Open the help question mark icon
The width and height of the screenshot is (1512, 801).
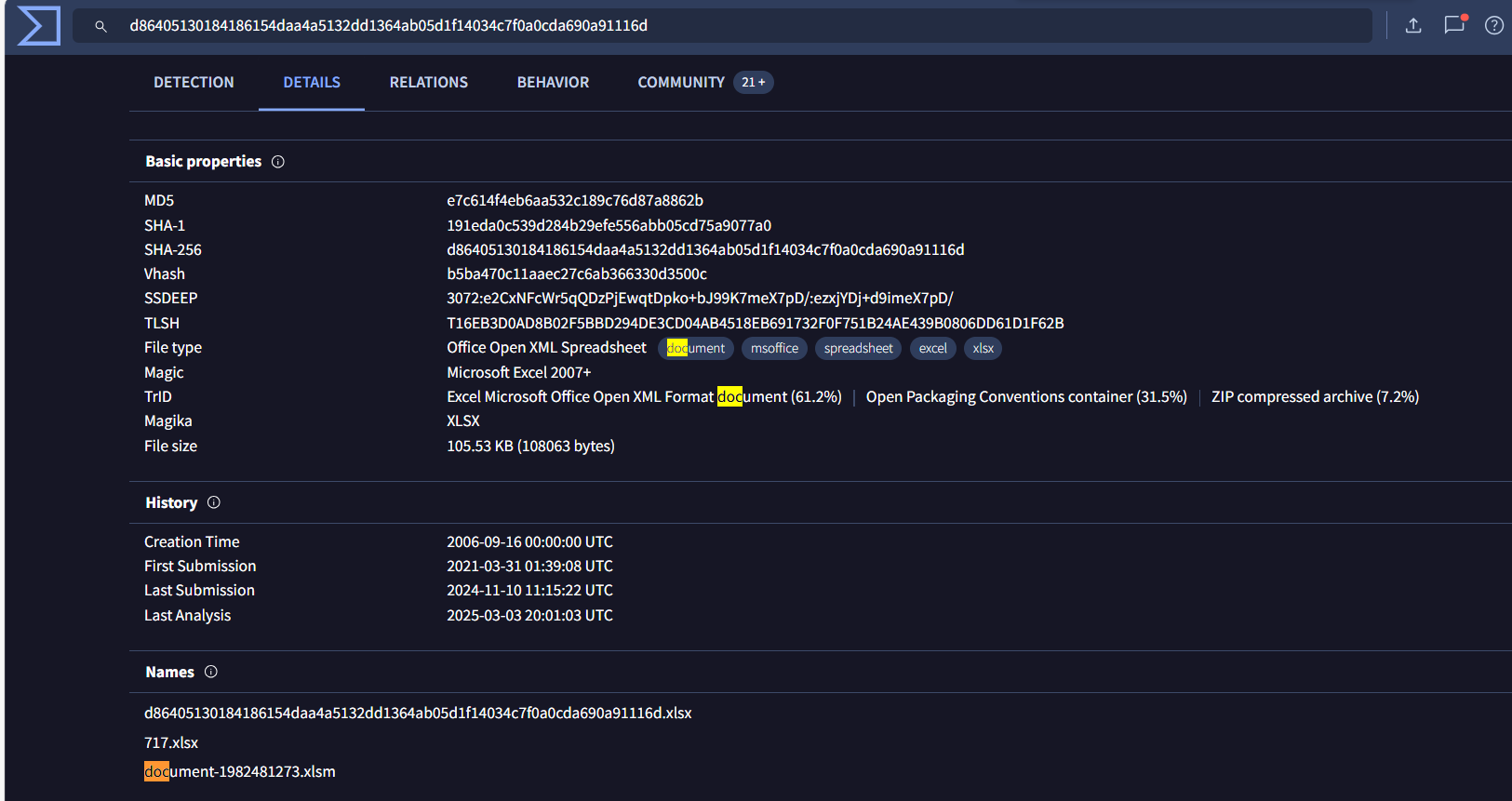tap(1494, 25)
